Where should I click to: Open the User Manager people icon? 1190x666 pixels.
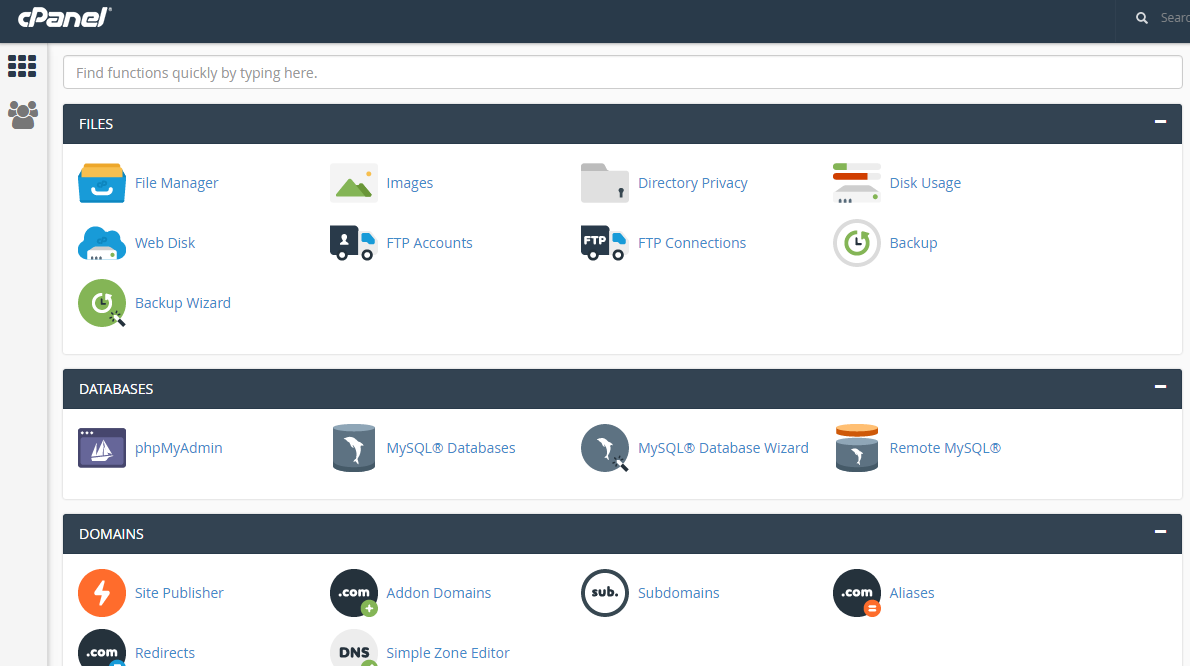click(x=23, y=115)
